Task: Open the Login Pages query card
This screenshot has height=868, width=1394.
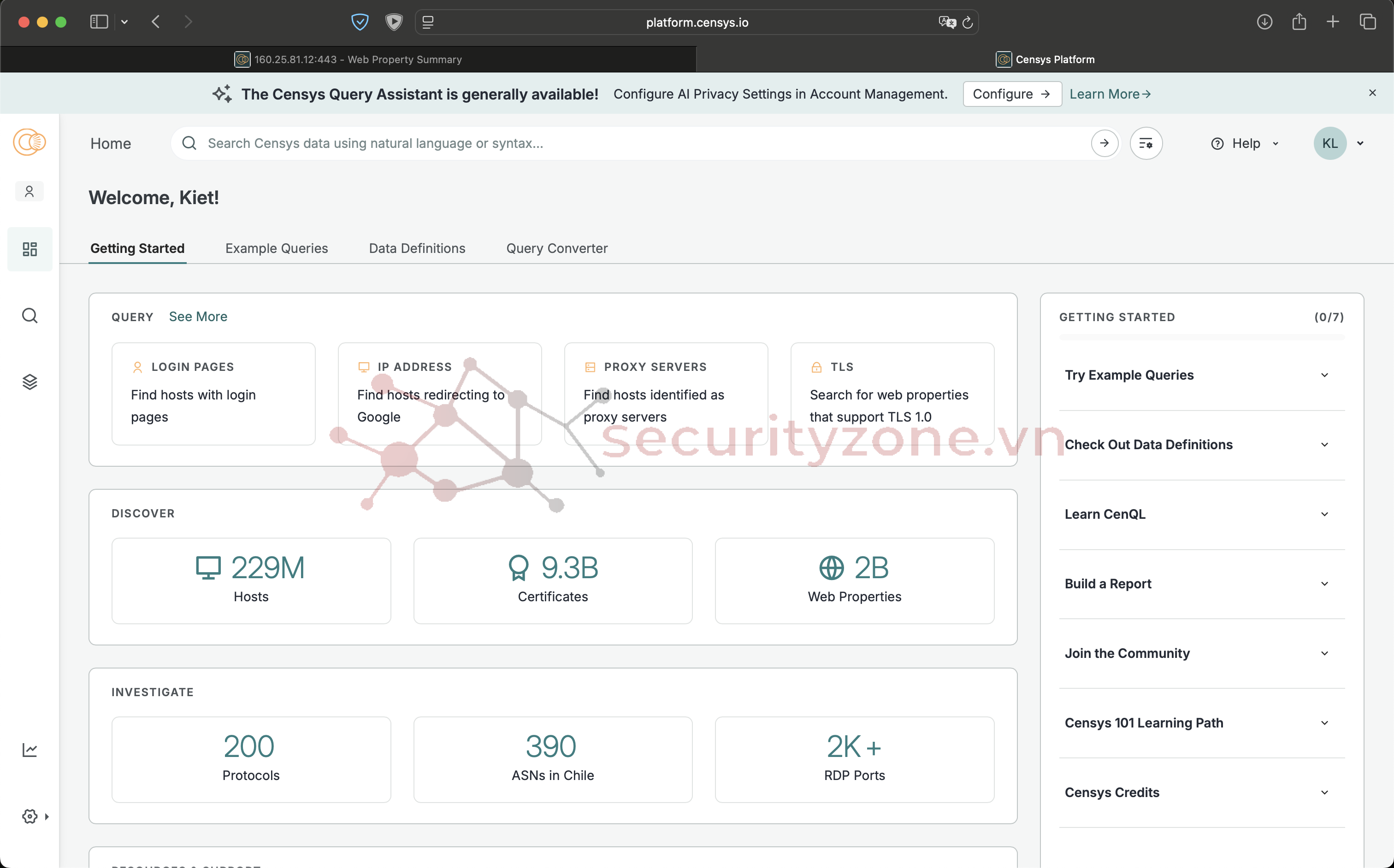Action: pos(213,393)
